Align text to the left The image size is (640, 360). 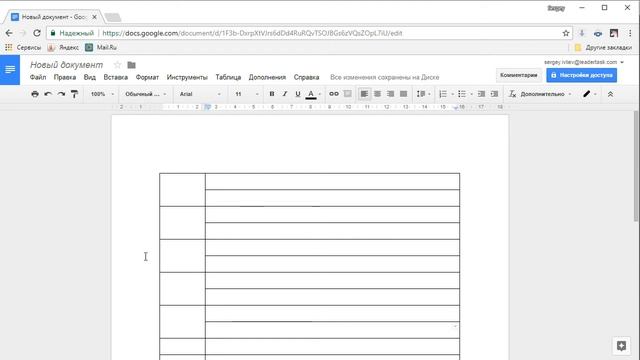[364, 94]
